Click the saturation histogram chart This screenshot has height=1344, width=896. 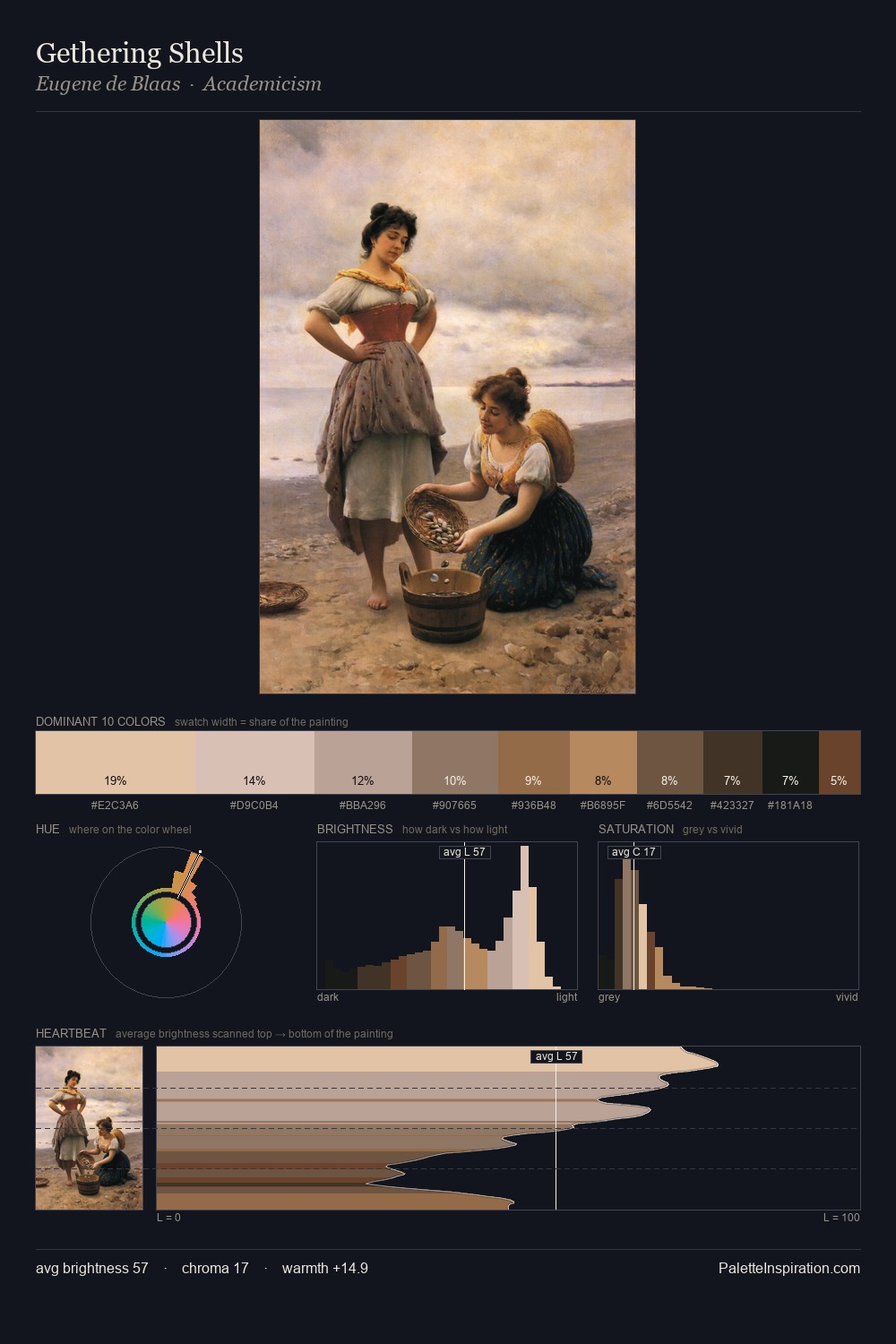728,916
